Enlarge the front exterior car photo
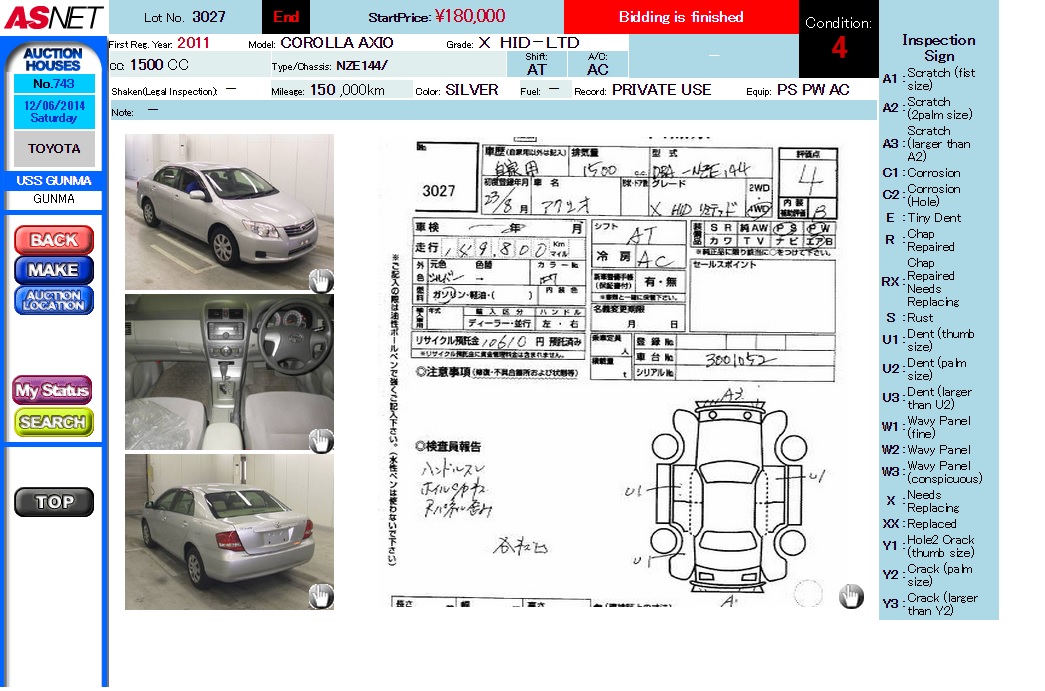The image size is (1045, 691). (x=229, y=212)
